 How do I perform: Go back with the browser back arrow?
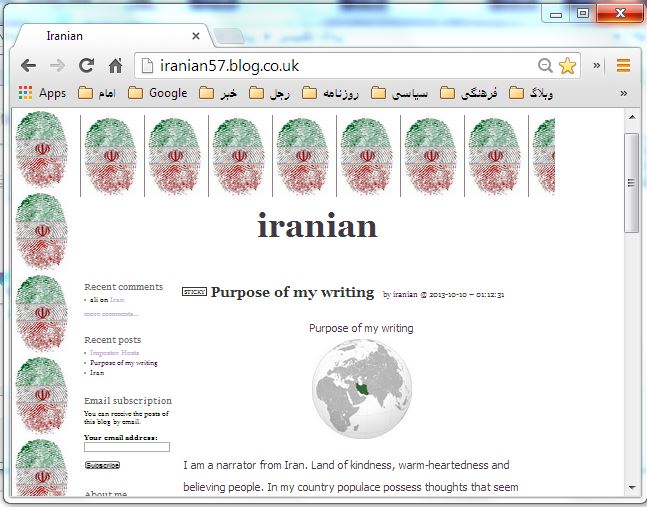pyautogui.click(x=28, y=65)
